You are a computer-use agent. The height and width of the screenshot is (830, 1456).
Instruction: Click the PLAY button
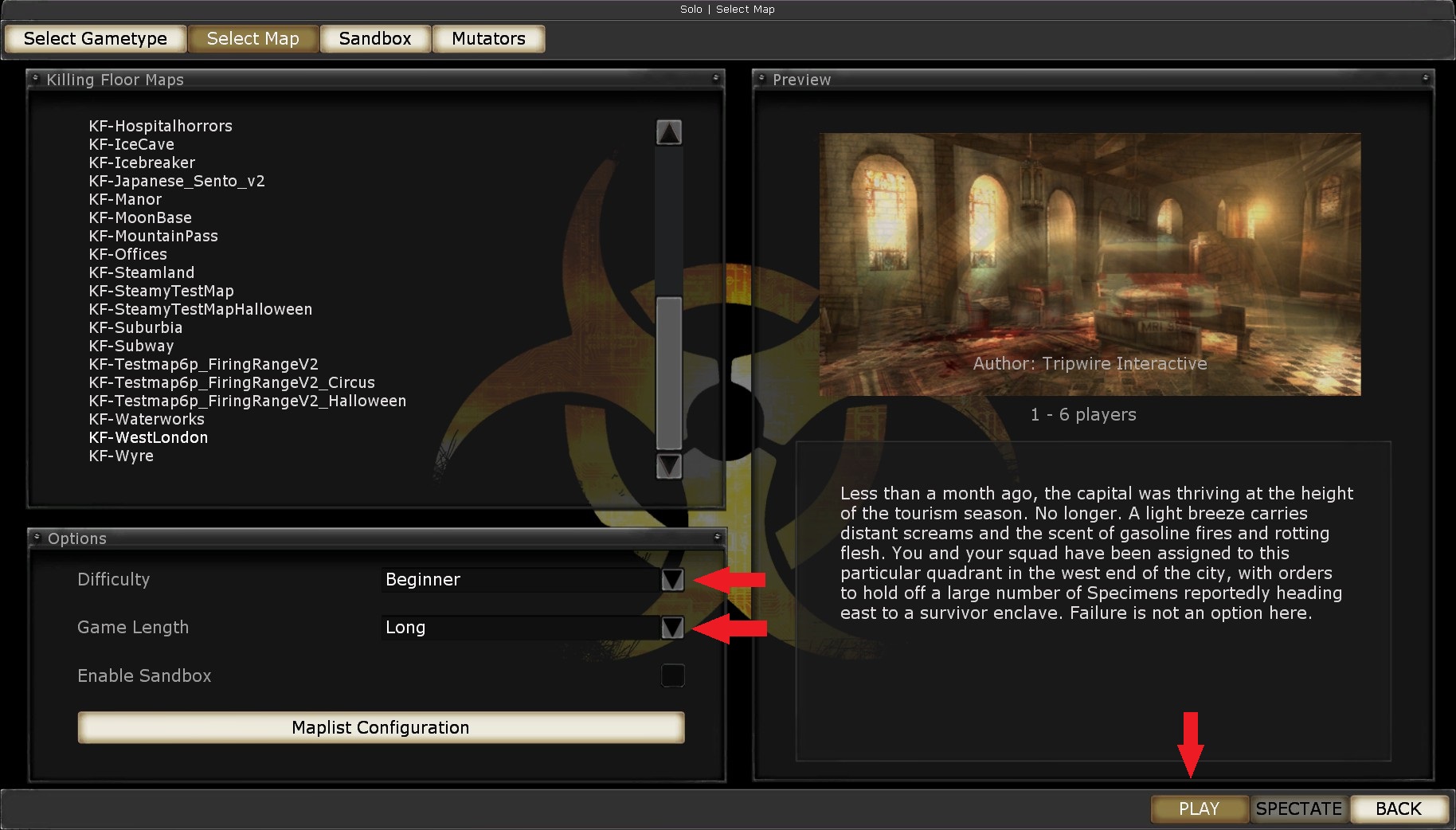point(1200,808)
